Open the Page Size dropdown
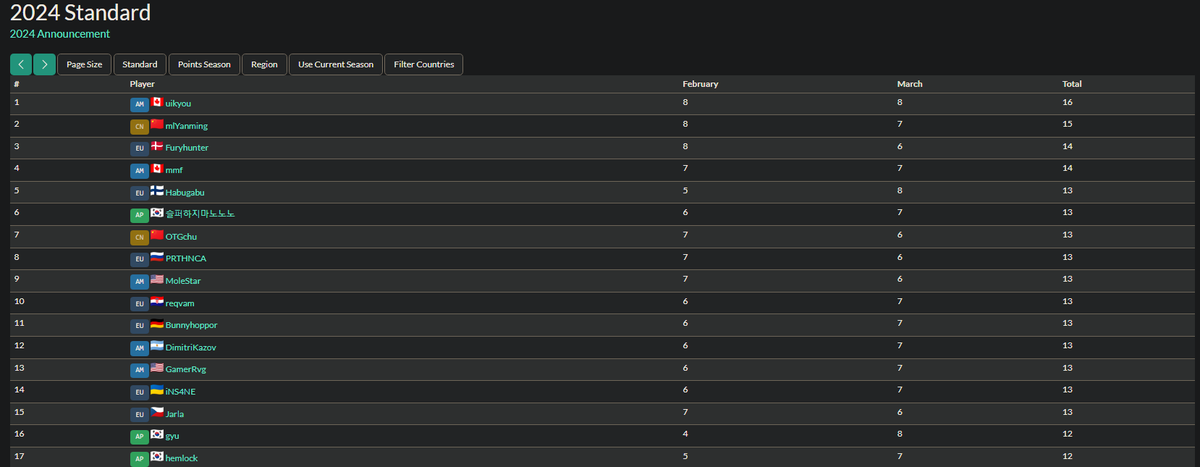The height and width of the screenshot is (467, 1200). 84,64
